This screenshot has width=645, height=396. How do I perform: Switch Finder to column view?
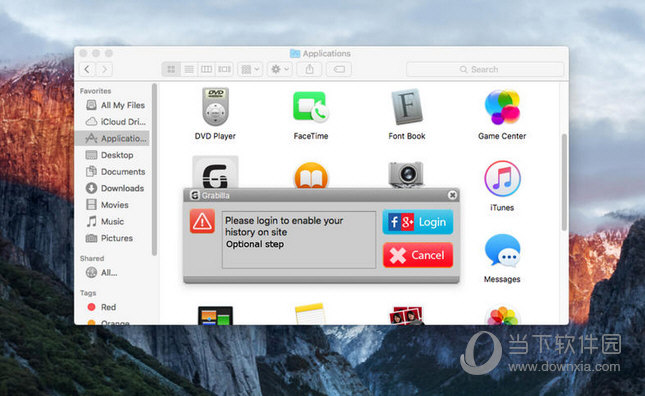pyautogui.click(x=206, y=69)
